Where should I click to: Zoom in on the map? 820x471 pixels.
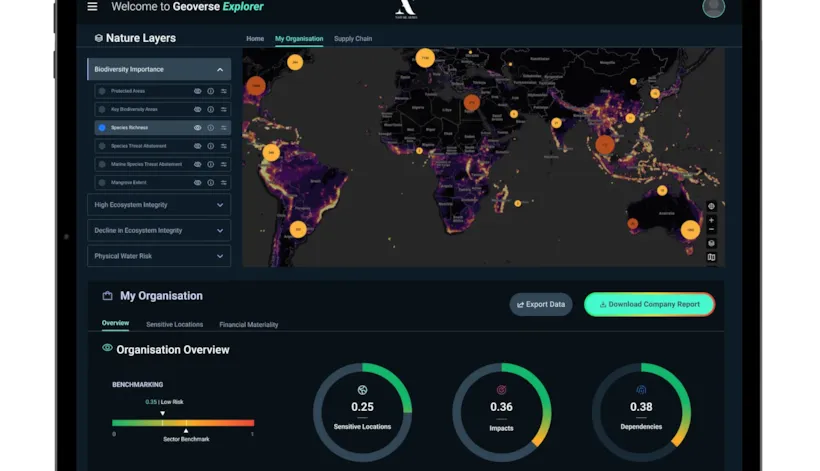point(711,220)
